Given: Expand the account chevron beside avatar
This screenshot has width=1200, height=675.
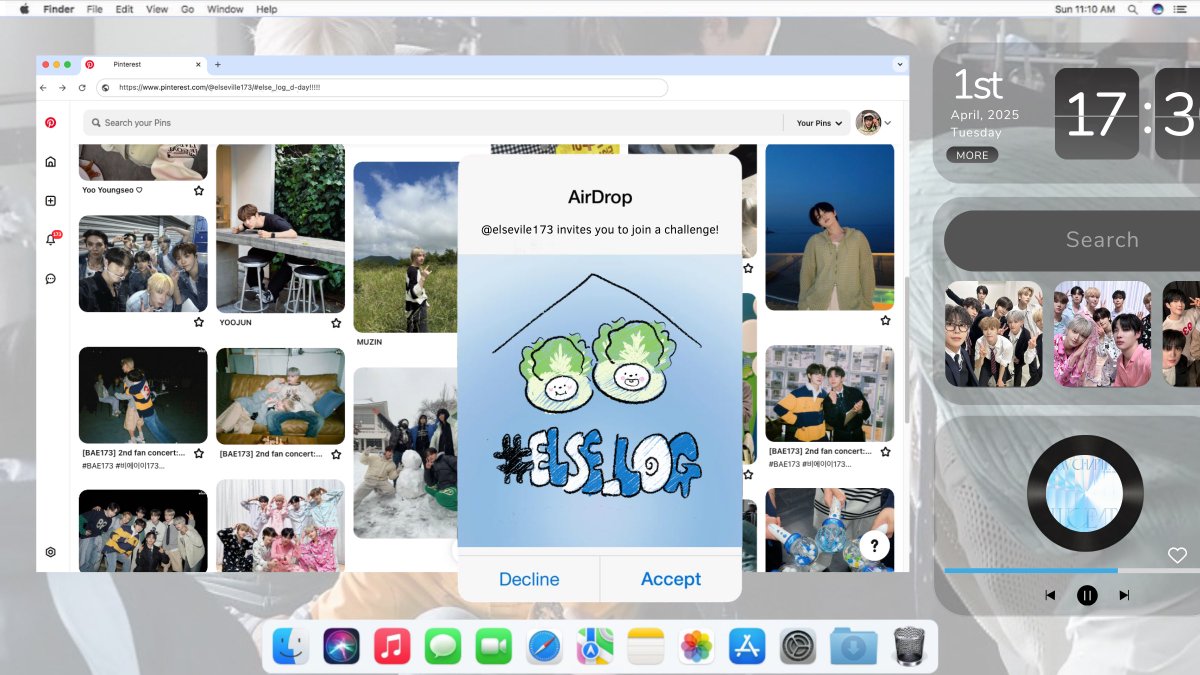Looking at the screenshot, I should [x=888, y=123].
